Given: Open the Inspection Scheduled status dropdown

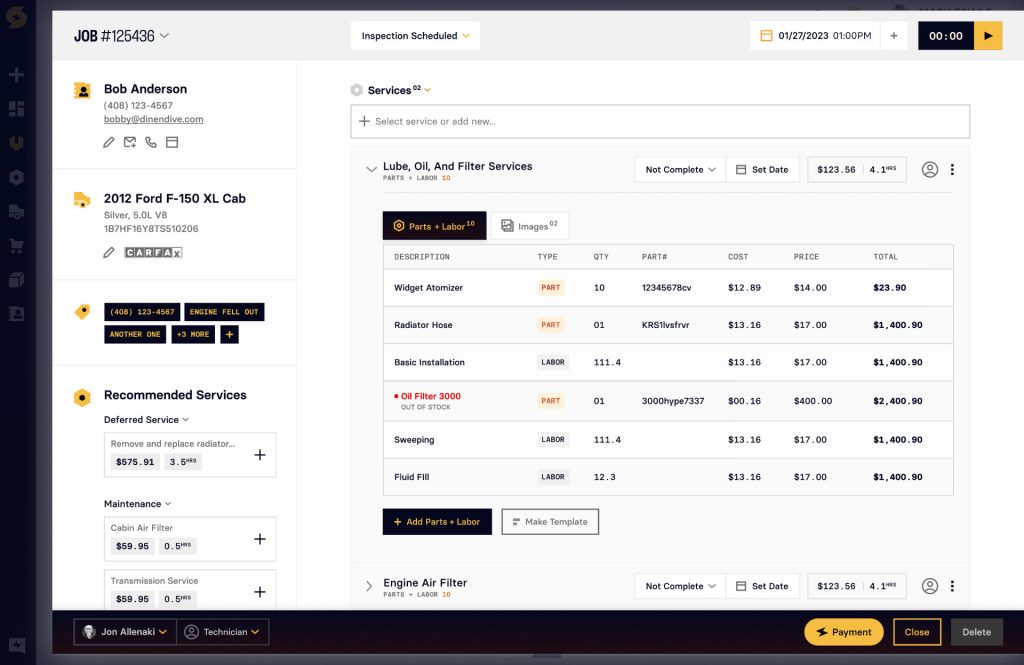Looking at the screenshot, I should (x=414, y=35).
